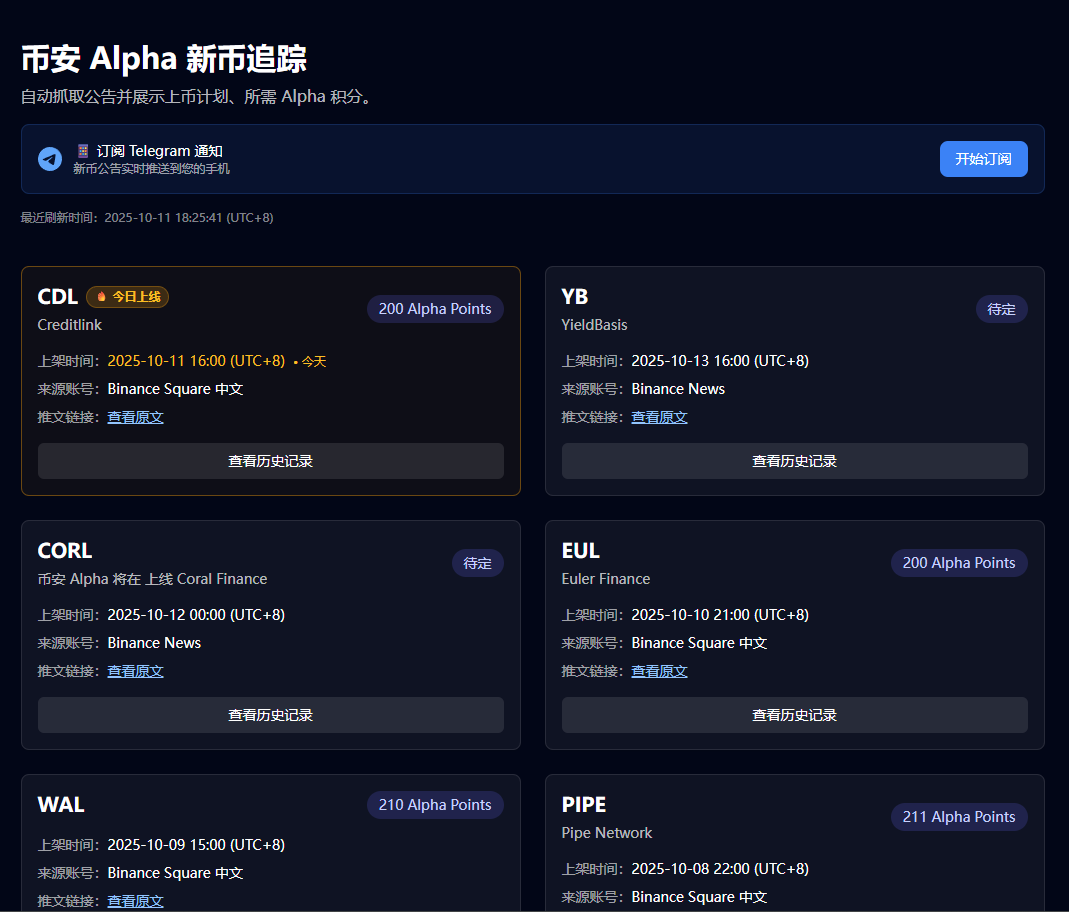
Task: Click the 币安 Alpha 新币追踪 page title
Action: 164,59
